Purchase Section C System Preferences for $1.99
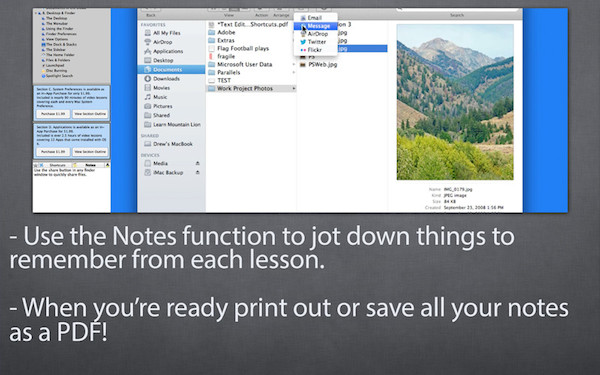 (53, 114)
